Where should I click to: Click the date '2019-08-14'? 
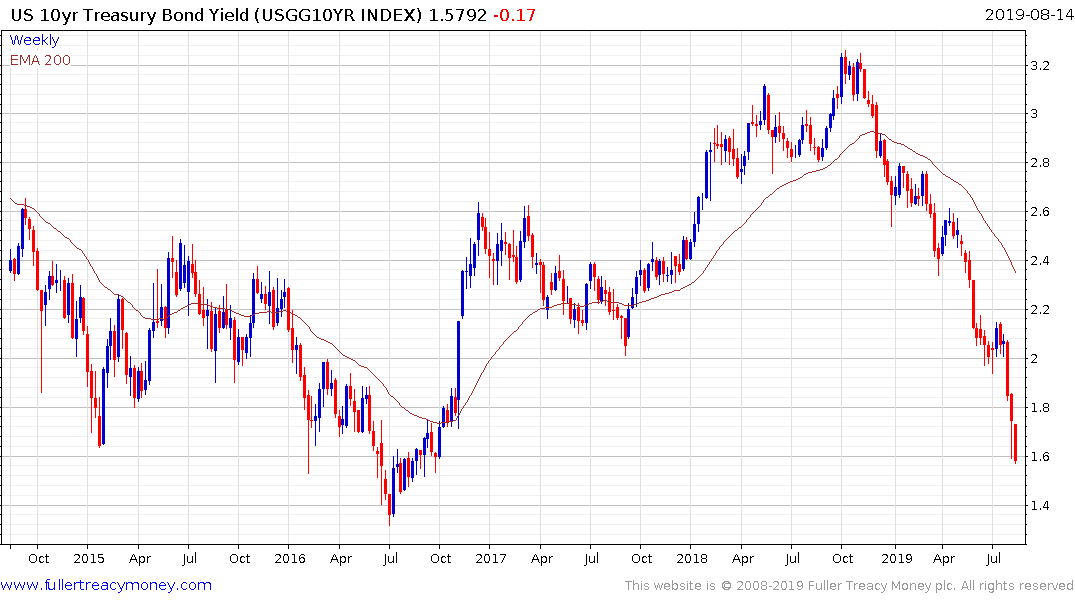click(x=1029, y=14)
